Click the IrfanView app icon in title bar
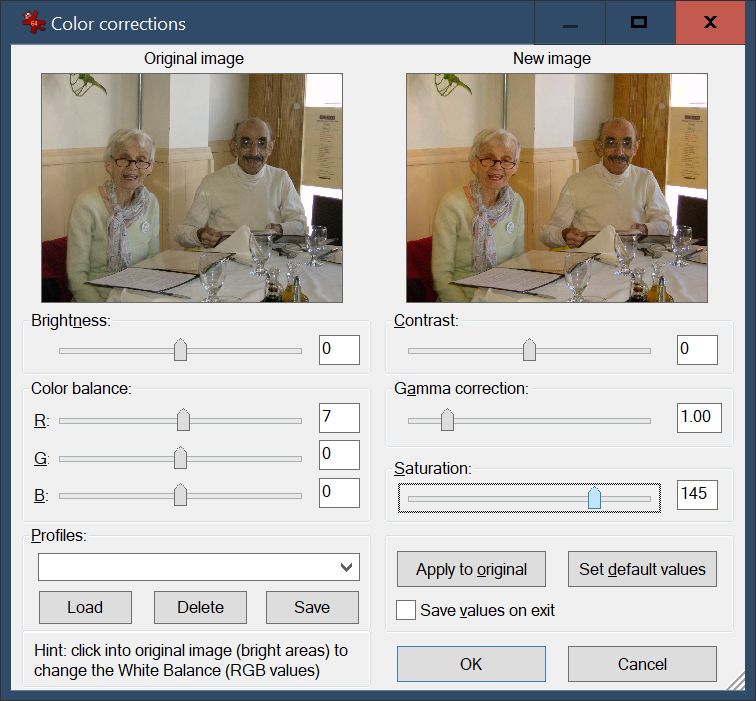The height and width of the screenshot is (701, 756). (x=33, y=22)
